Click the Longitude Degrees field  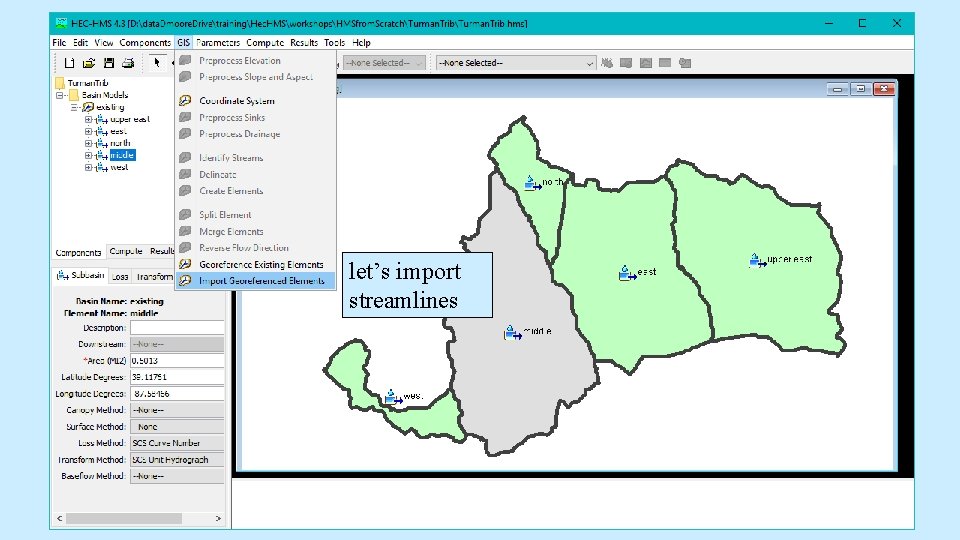[177, 394]
